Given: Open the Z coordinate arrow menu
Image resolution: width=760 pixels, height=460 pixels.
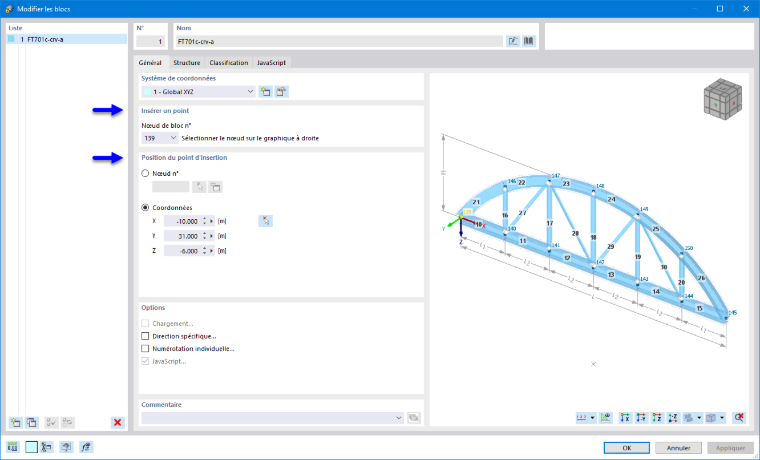Looking at the screenshot, I should (x=211, y=251).
